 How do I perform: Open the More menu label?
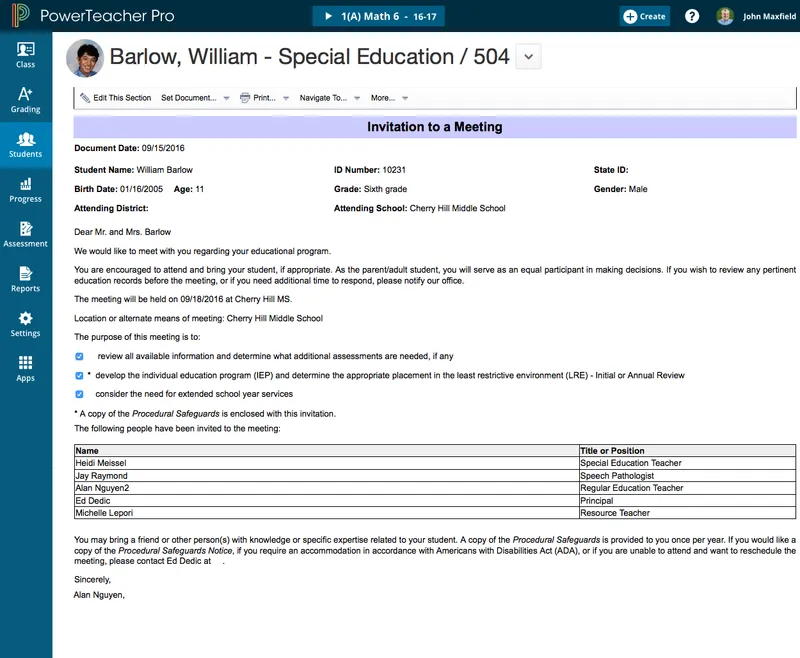[x=383, y=98]
